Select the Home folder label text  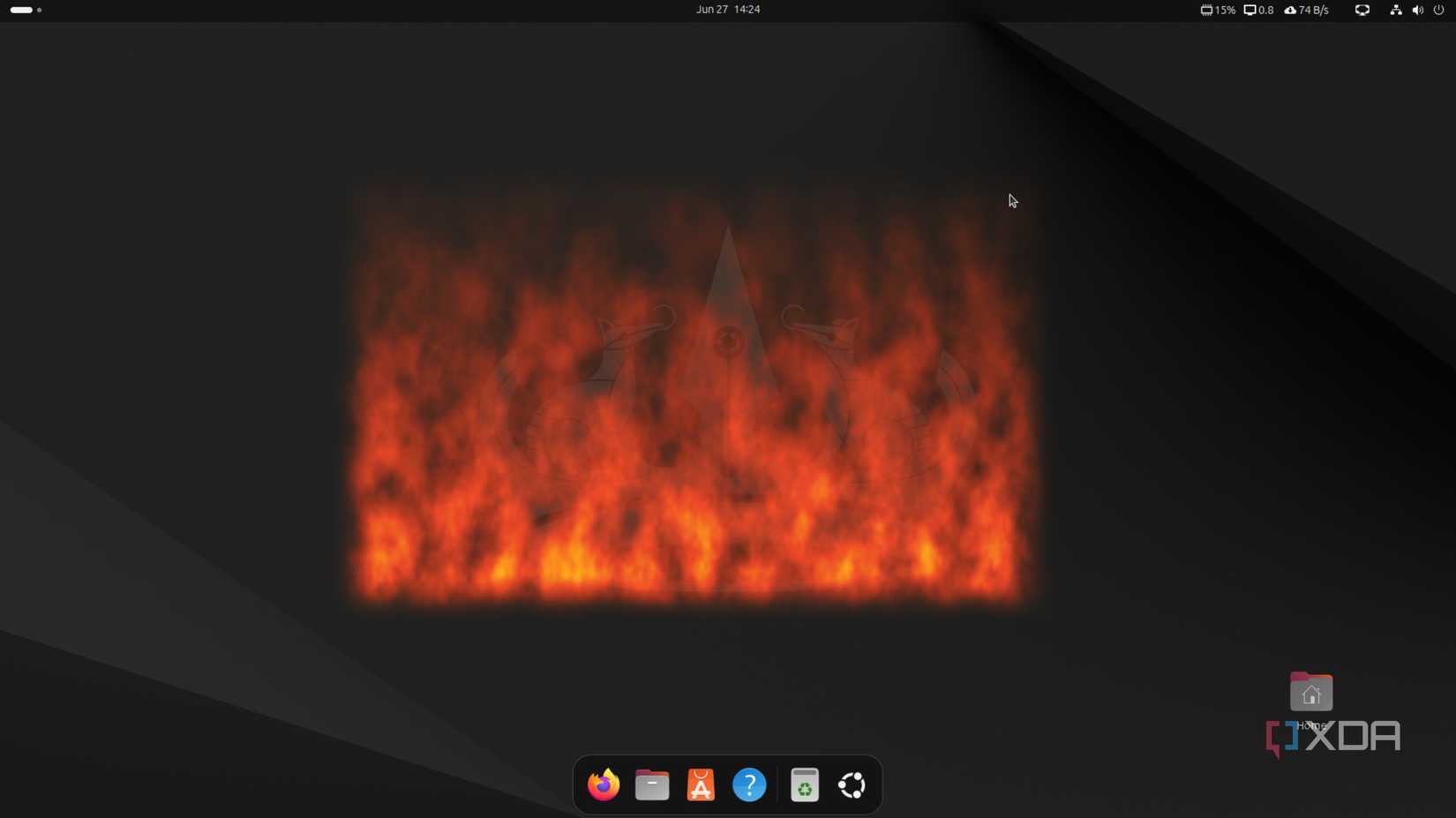[x=1311, y=725]
